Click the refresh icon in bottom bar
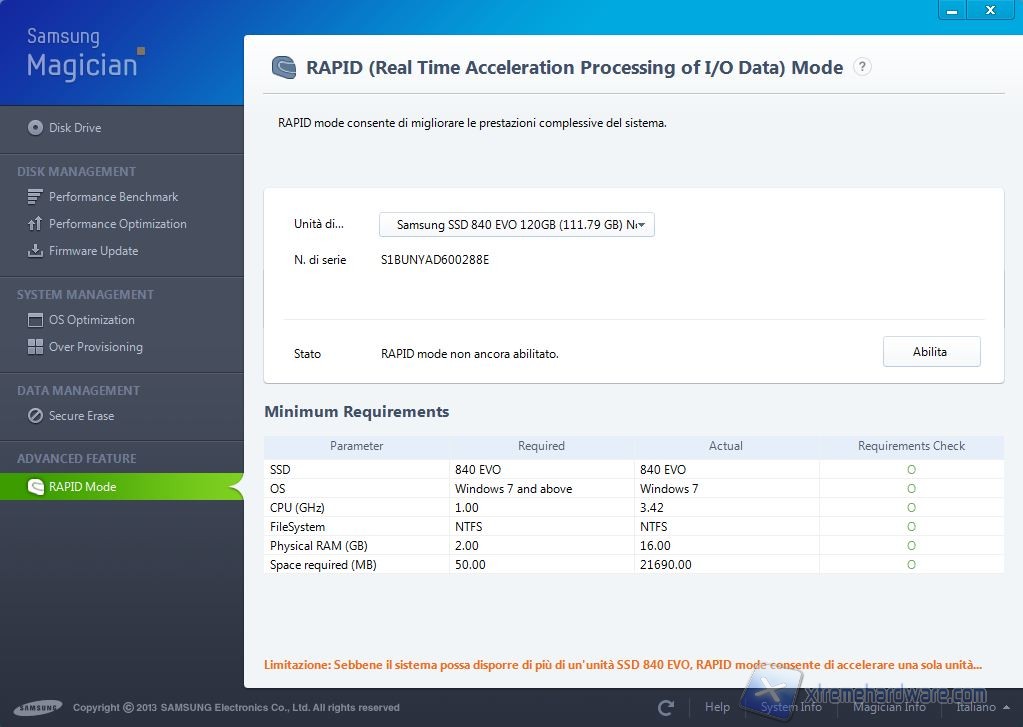Viewport: 1023px width, 727px height. [666, 707]
